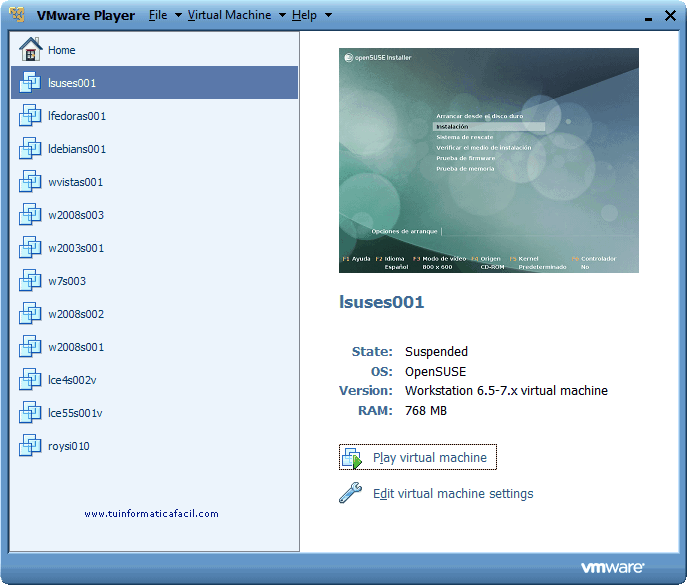Close the VMware Player window
The image size is (687, 585).
(x=670, y=16)
